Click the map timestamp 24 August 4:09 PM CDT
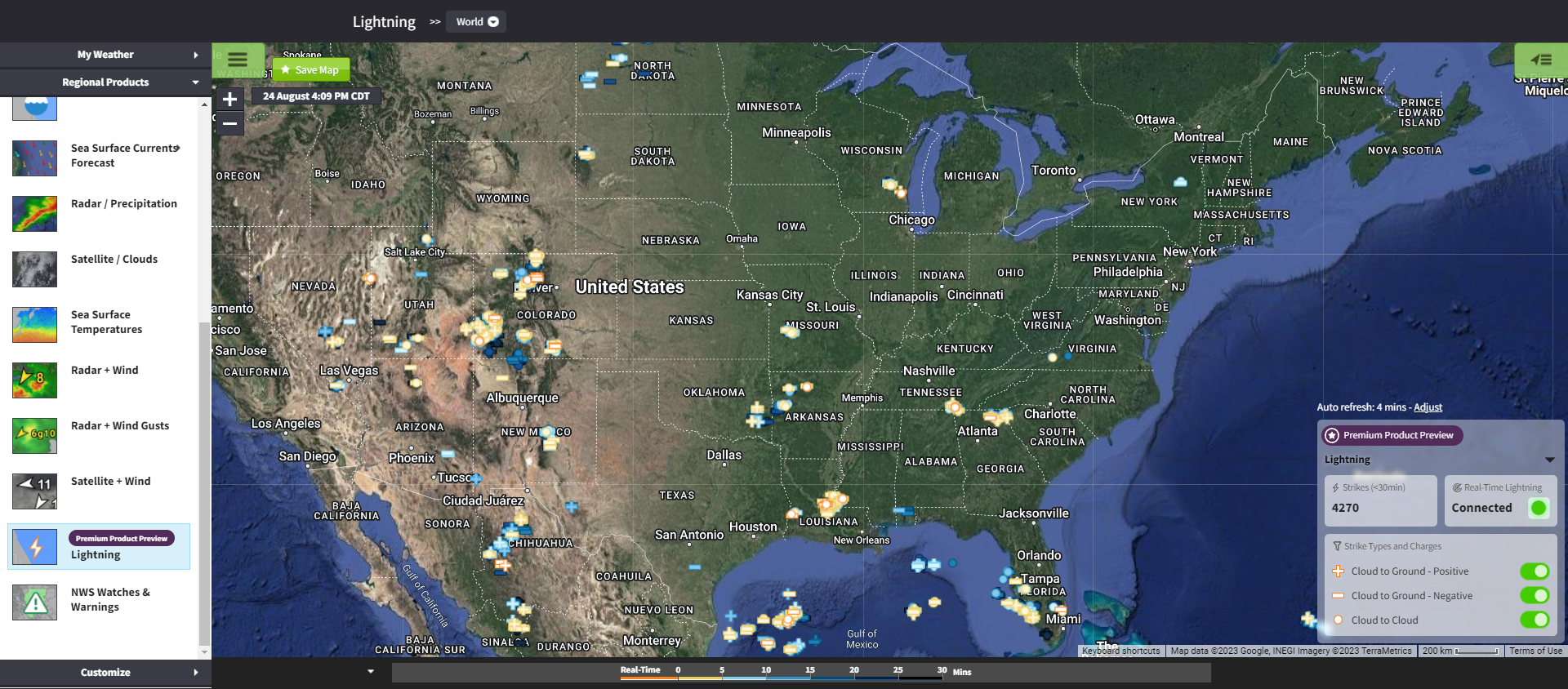Image resolution: width=1568 pixels, height=689 pixels. click(316, 96)
